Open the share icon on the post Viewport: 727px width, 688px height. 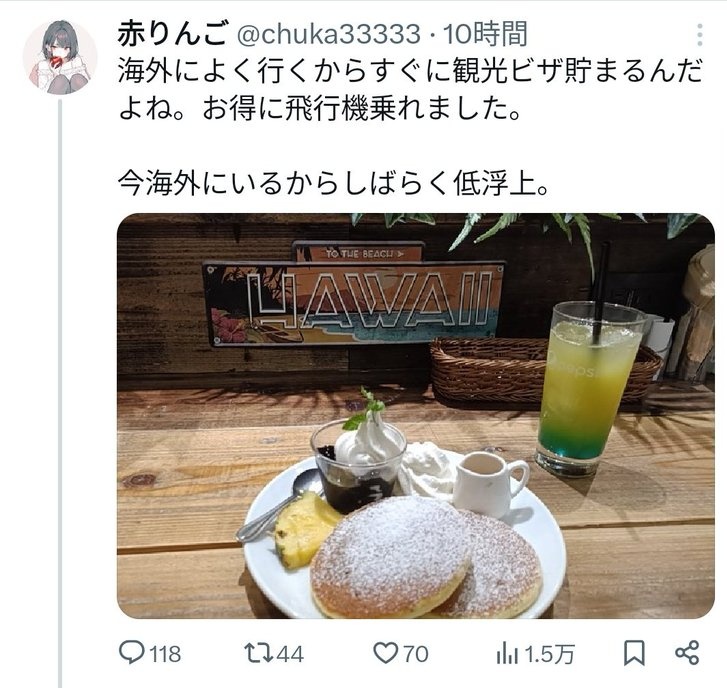pyautogui.click(x=687, y=653)
